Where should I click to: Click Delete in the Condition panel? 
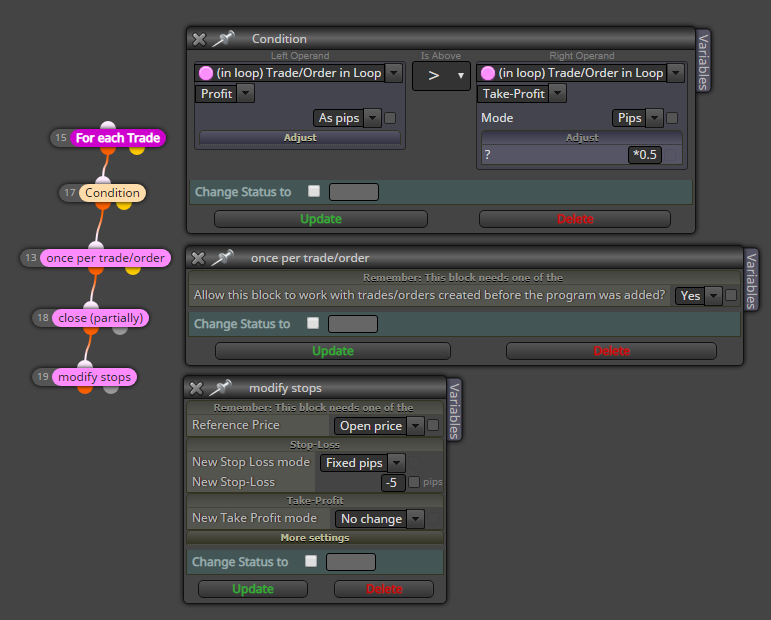coord(575,219)
